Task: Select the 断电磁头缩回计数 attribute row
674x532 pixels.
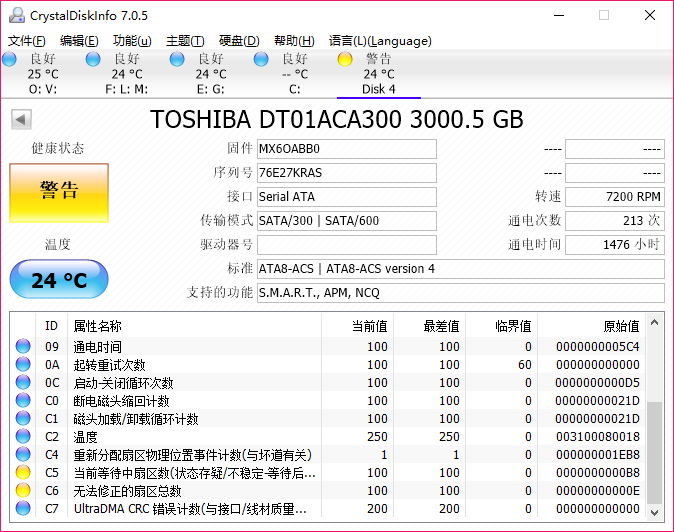Action: (x=328, y=401)
